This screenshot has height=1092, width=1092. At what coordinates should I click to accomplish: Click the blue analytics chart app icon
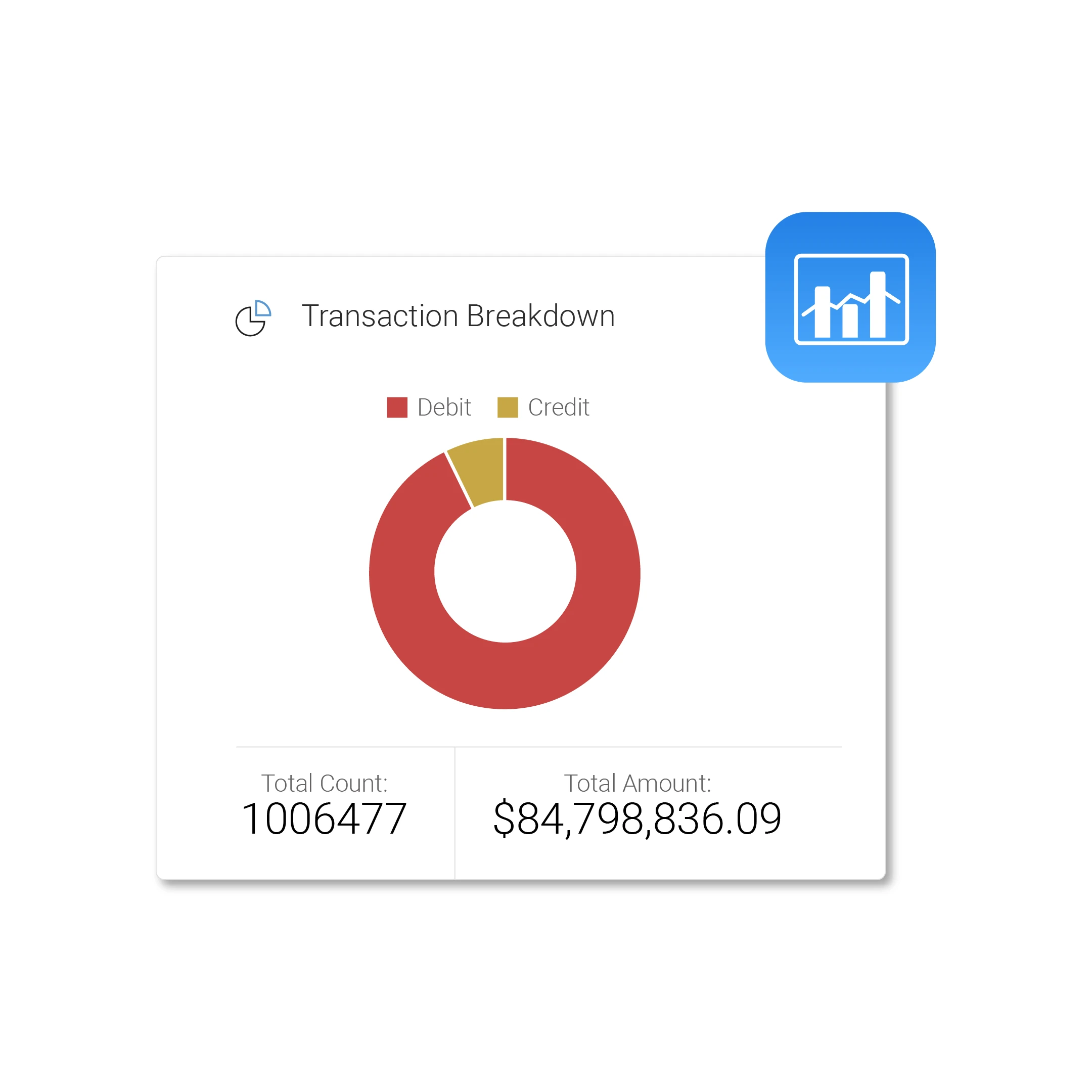[850, 297]
